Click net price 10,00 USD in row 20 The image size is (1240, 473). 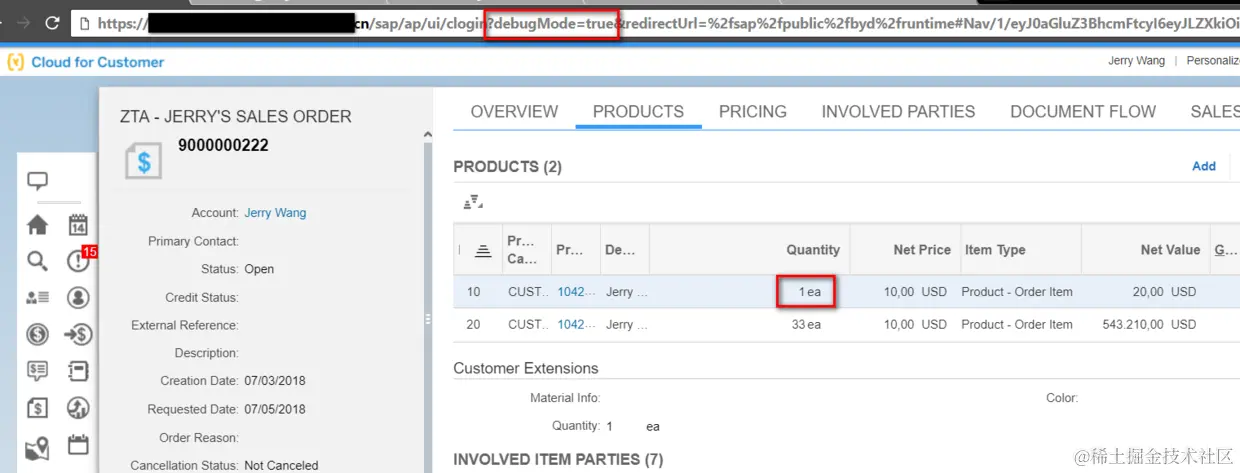(915, 324)
